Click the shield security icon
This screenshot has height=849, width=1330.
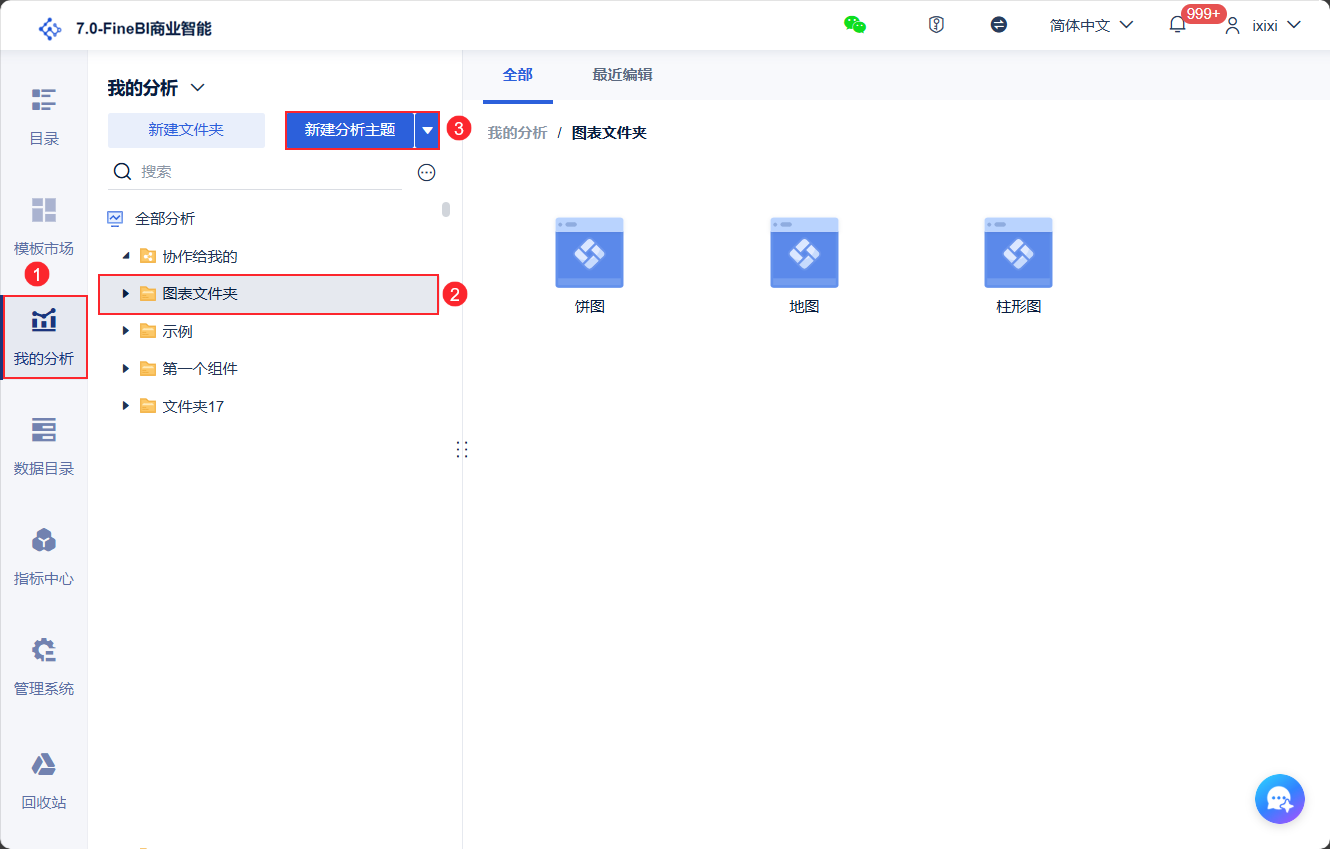pos(936,25)
